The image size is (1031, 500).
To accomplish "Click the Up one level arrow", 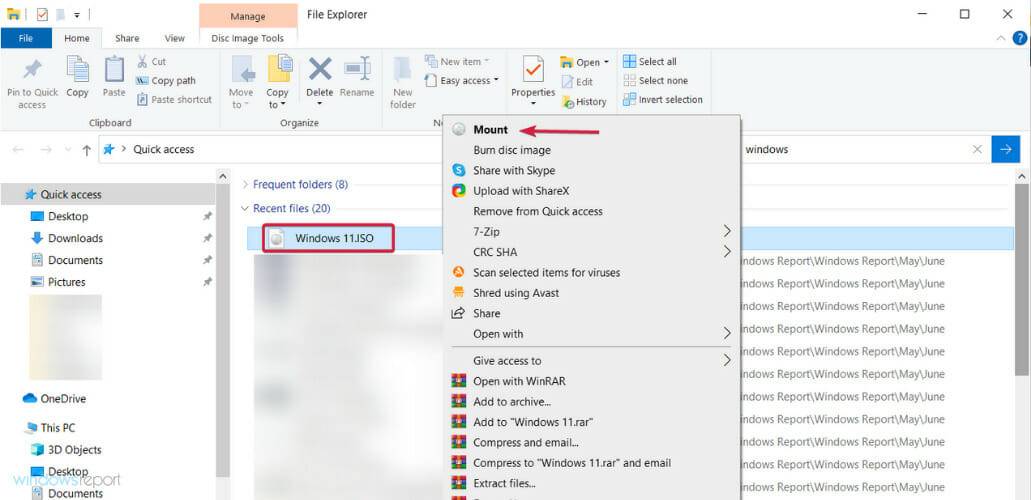I will (x=86, y=150).
